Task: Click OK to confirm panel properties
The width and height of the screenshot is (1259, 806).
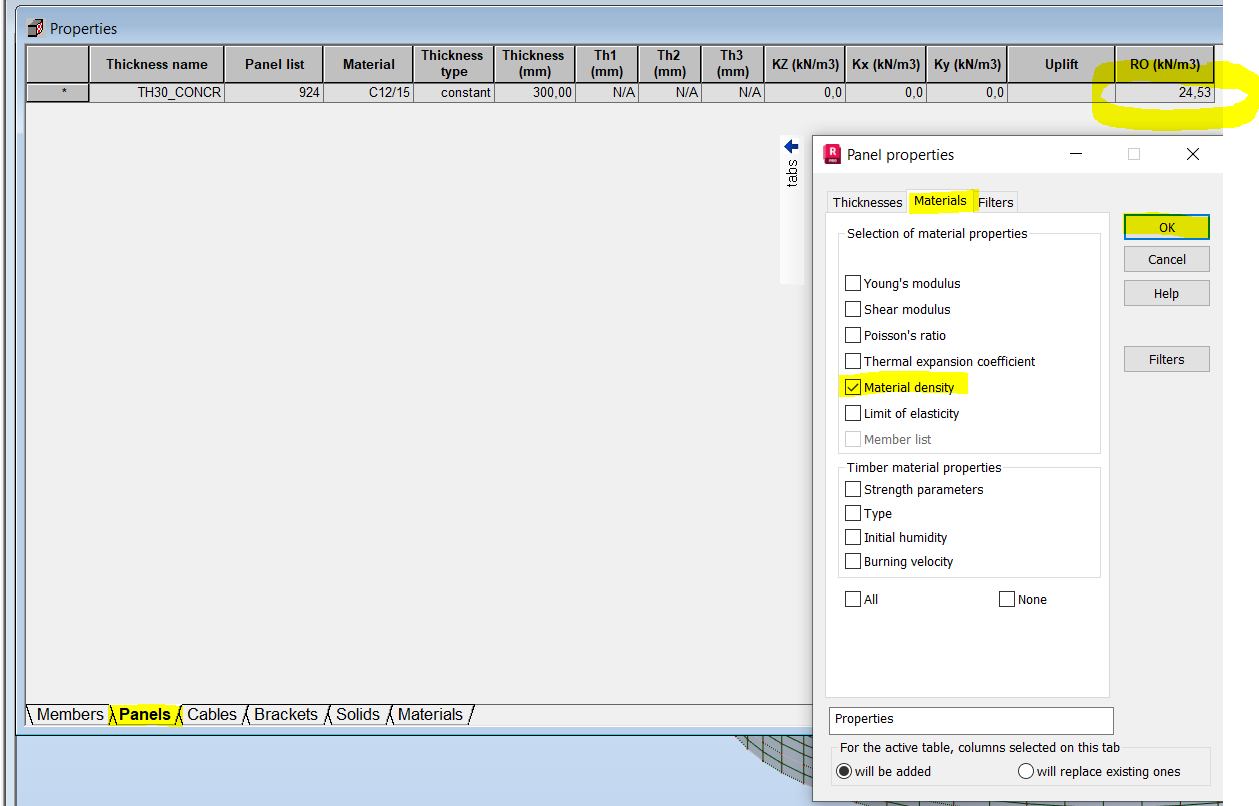Action: [1166, 227]
